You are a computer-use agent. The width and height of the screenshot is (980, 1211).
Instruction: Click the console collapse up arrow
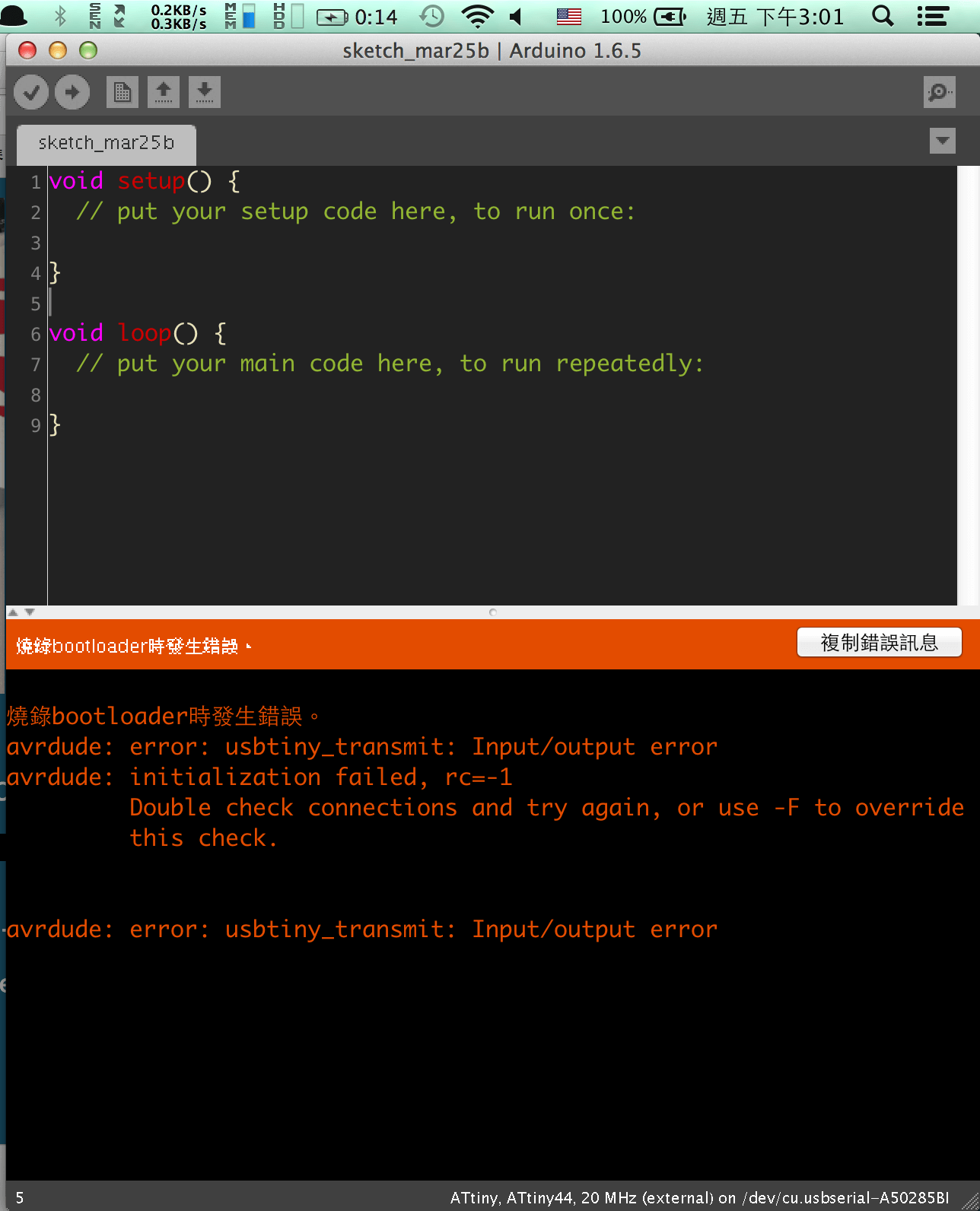(13, 612)
